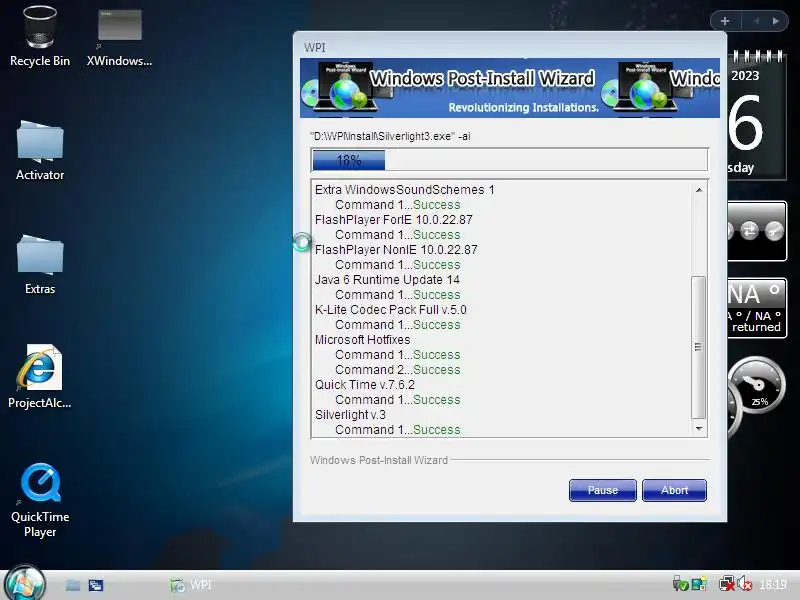Click the sidebar previous-page arrow

(756, 21)
